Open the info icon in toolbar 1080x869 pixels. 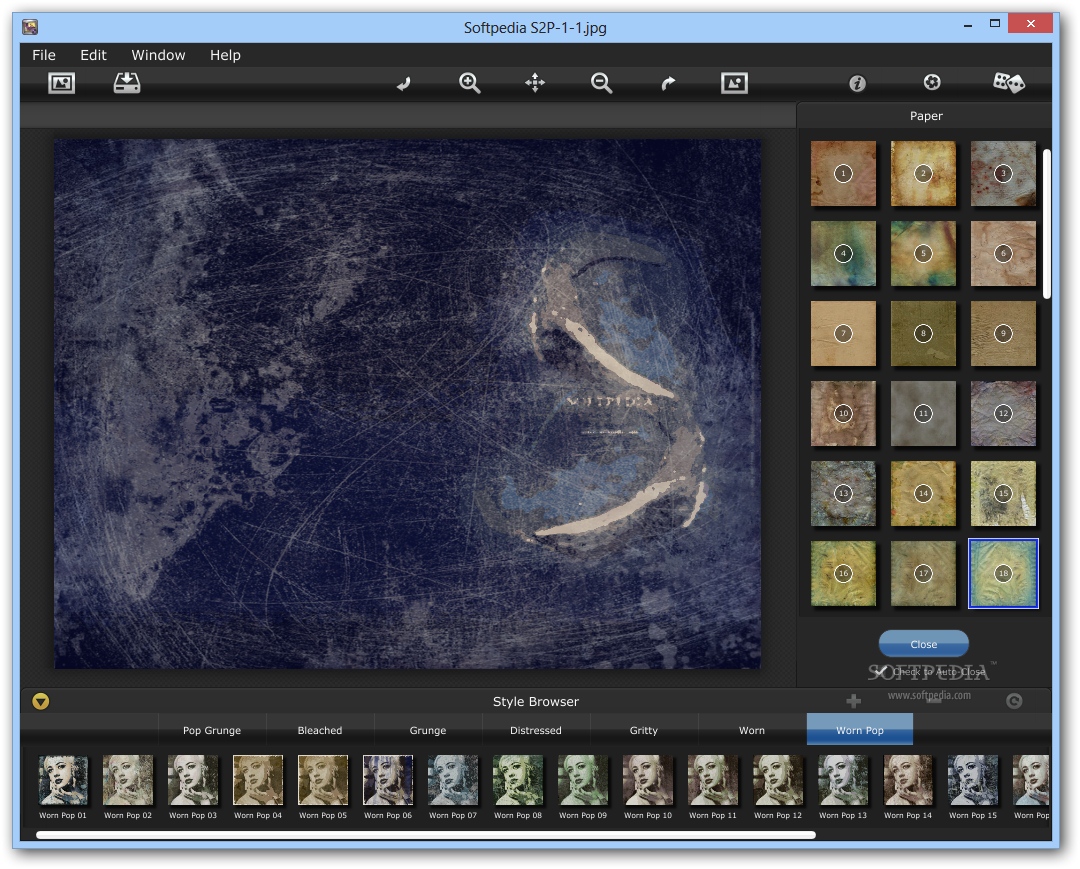[x=857, y=83]
